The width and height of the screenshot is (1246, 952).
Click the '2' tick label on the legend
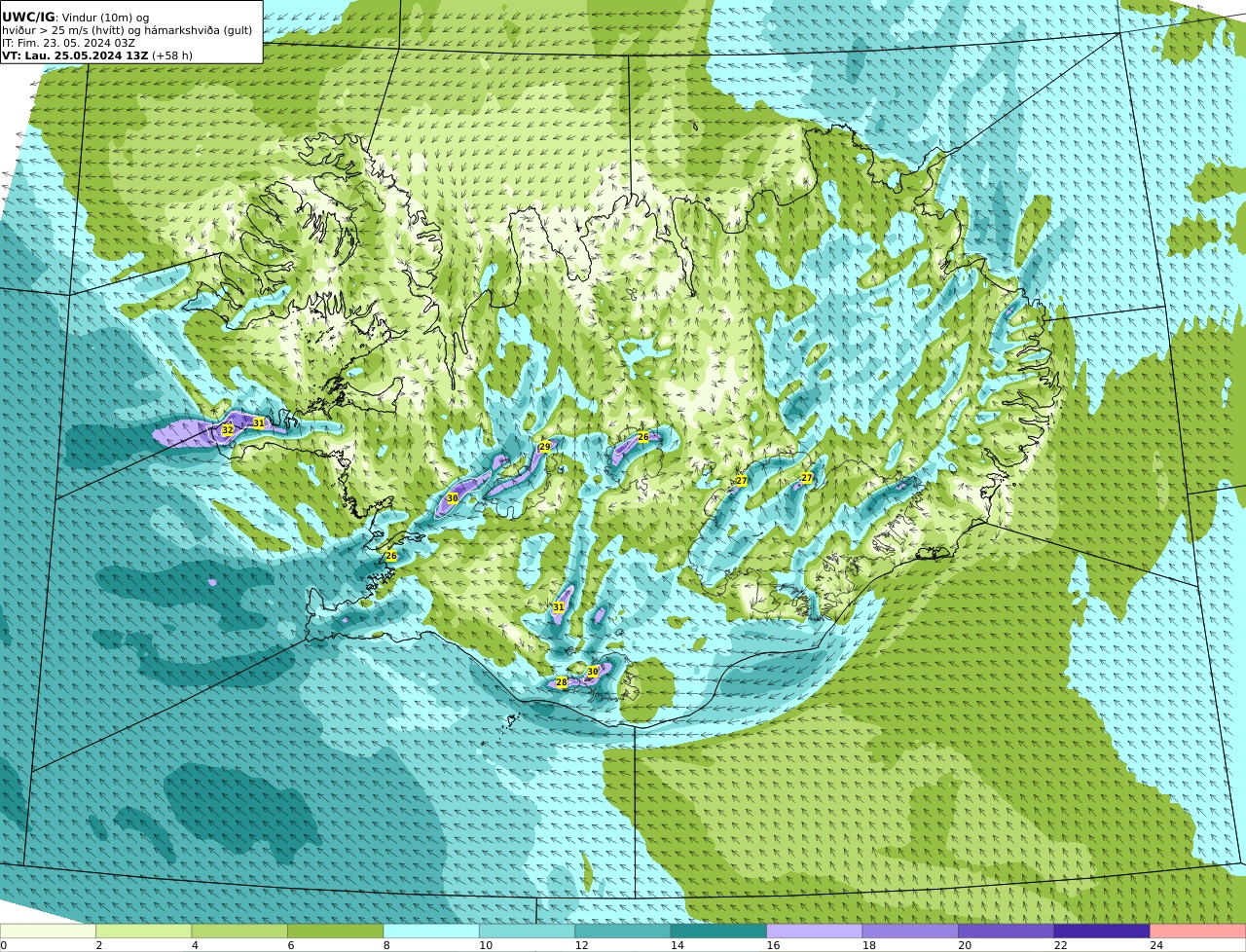tap(98, 945)
